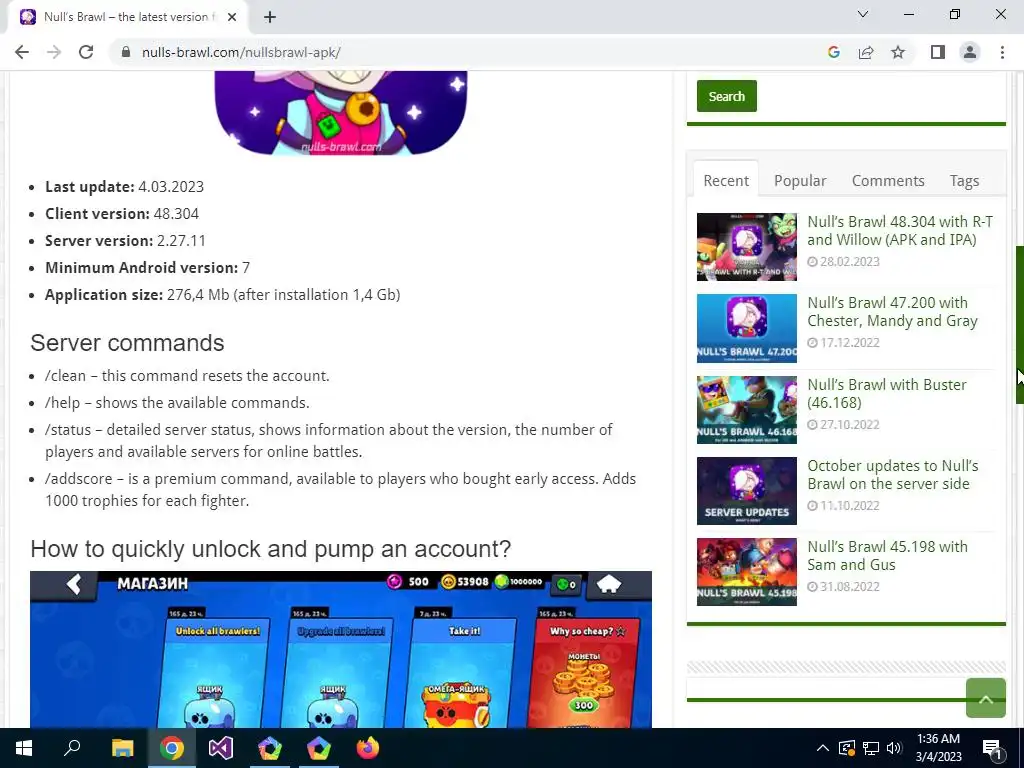The width and height of the screenshot is (1024, 768).
Task: Switch to the Comments tab
Action: click(888, 180)
